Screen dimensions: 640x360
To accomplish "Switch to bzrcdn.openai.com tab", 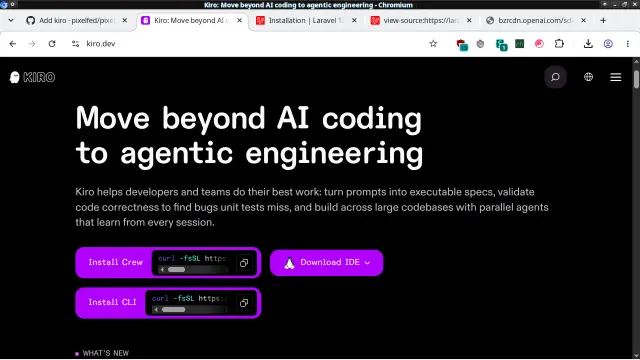I will point(535,20).
